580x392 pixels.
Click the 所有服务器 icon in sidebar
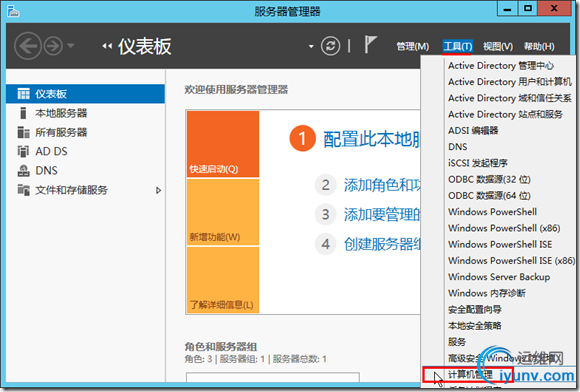(23, 132)
